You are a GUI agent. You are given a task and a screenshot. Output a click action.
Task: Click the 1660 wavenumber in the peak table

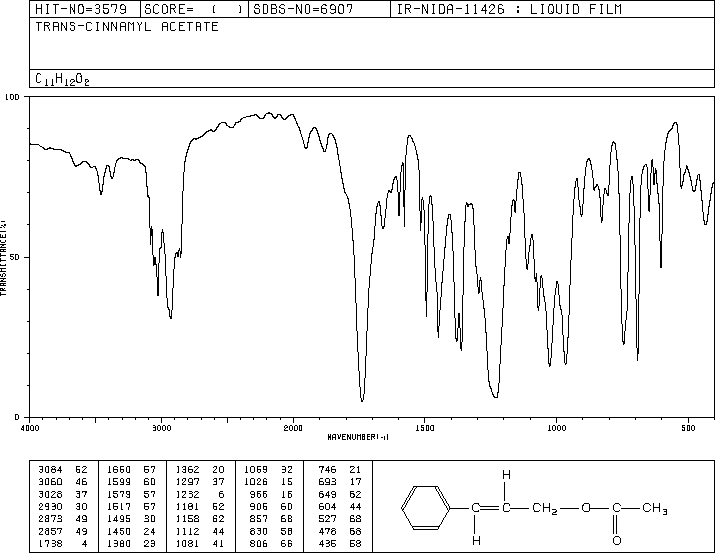click(119, 470)
